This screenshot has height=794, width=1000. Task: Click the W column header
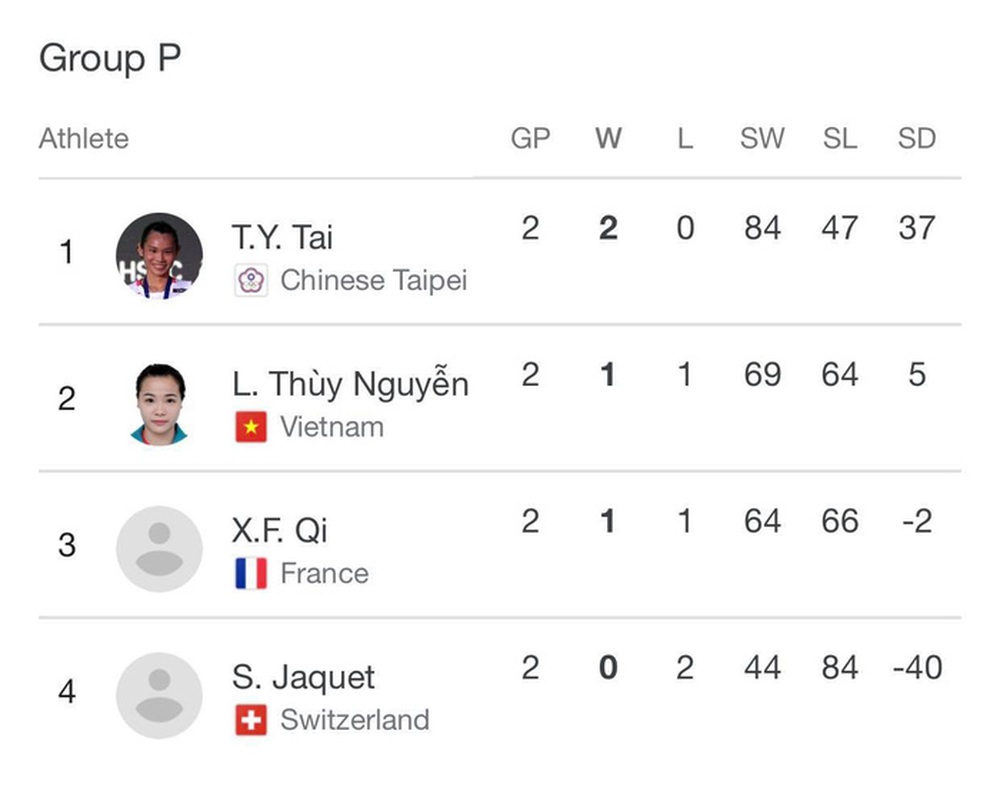[608, 138]
